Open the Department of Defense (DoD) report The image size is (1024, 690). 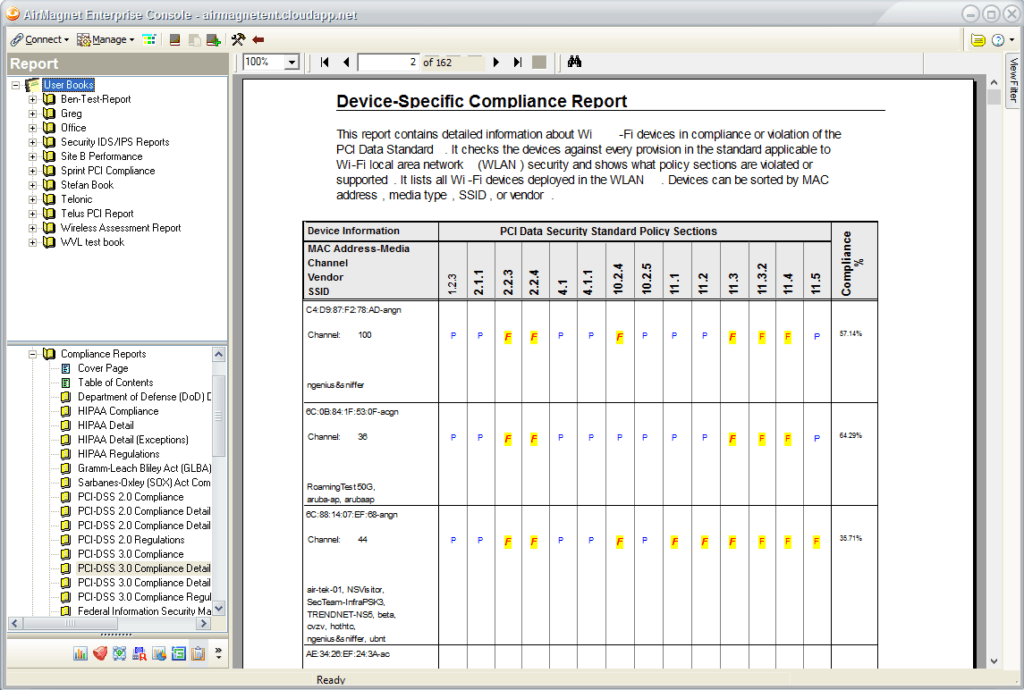pos(144,398)
